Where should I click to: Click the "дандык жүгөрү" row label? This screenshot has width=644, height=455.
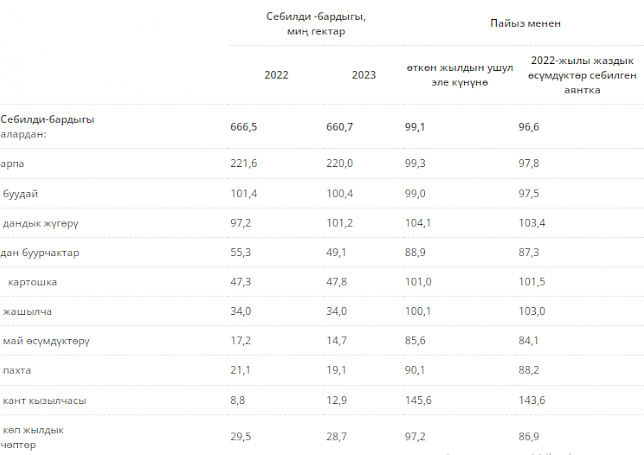point(41,222)
